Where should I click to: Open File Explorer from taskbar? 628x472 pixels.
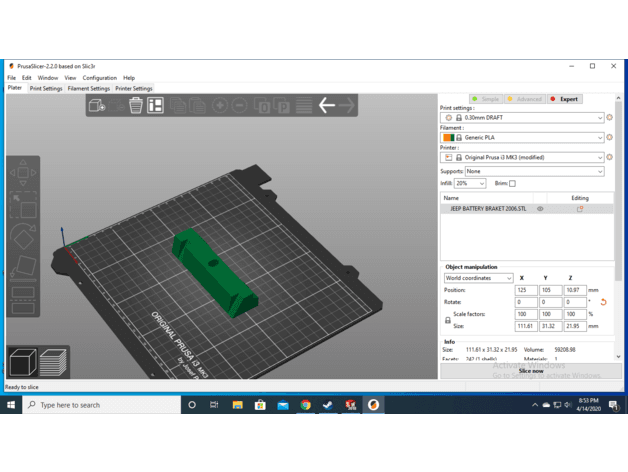click(x=238, y=405)
